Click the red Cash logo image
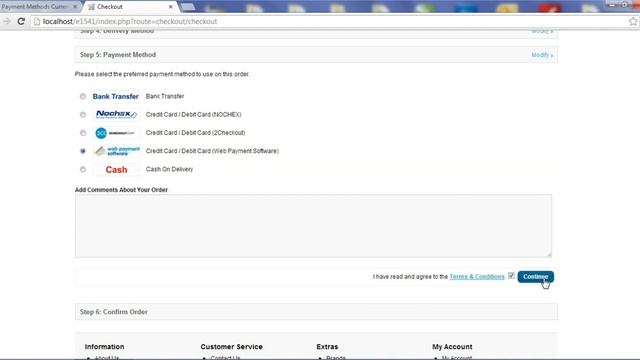 116,169
